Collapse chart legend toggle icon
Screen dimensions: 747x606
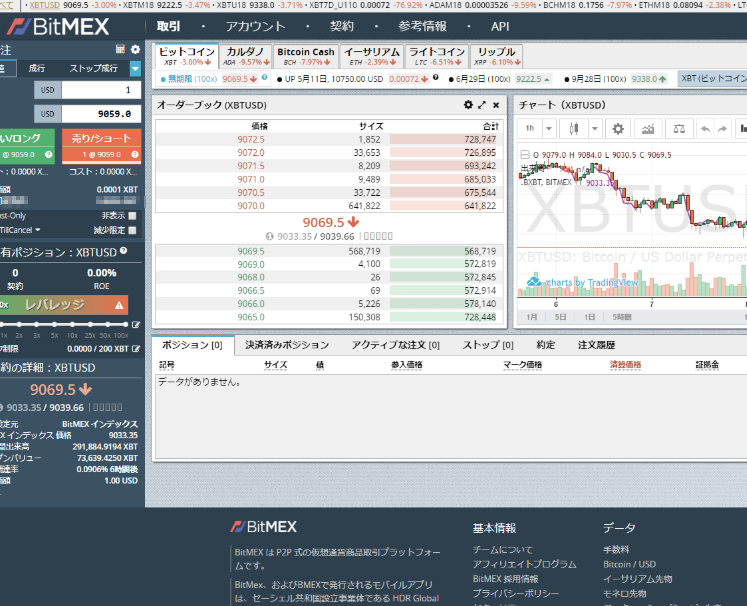(x=525, y=155)
